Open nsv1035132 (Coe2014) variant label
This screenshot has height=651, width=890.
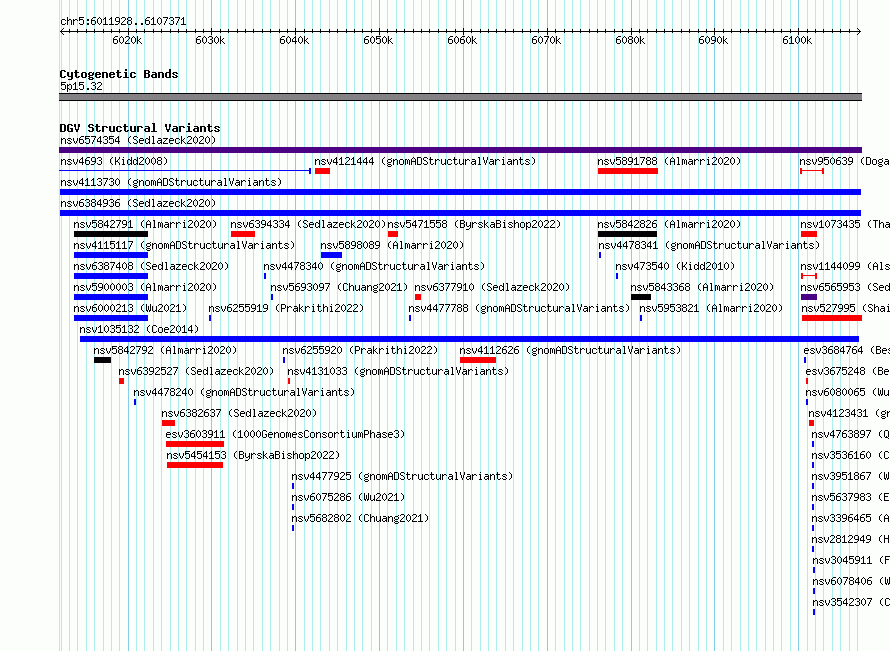pyautogui.click(x=139, y=329)
